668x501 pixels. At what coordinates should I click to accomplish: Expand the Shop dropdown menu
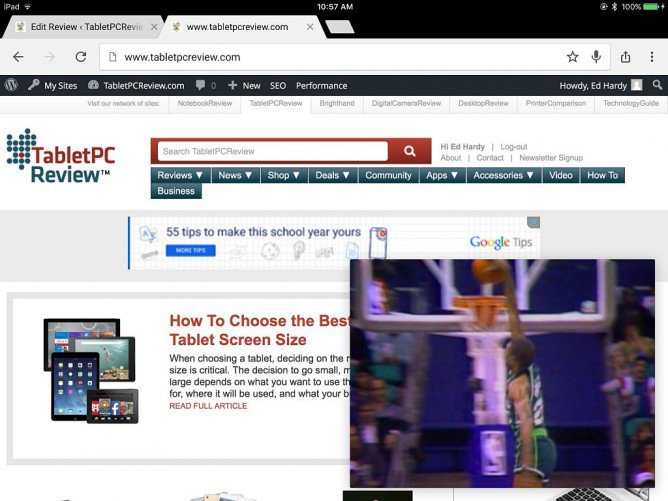click(284, 175)
